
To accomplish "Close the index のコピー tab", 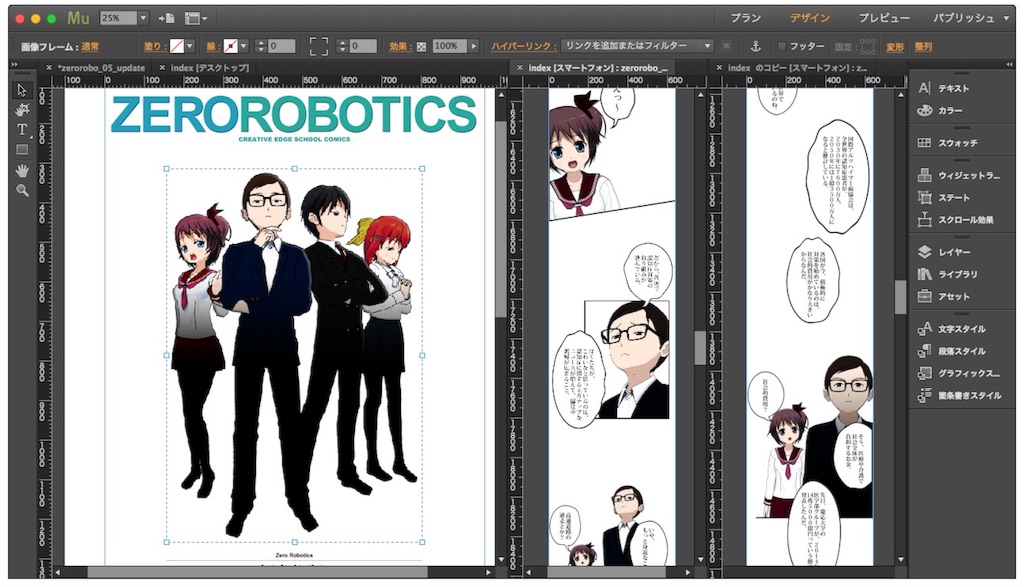I will (x=719, y=67).
